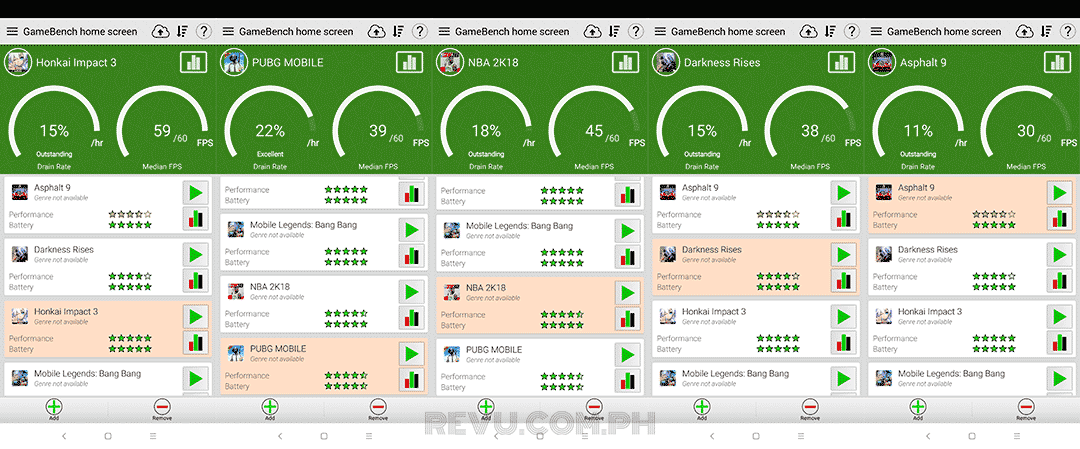Open hamburger menu on Darkness Rises screen
1080x449 pixels.
pos(660,32)
